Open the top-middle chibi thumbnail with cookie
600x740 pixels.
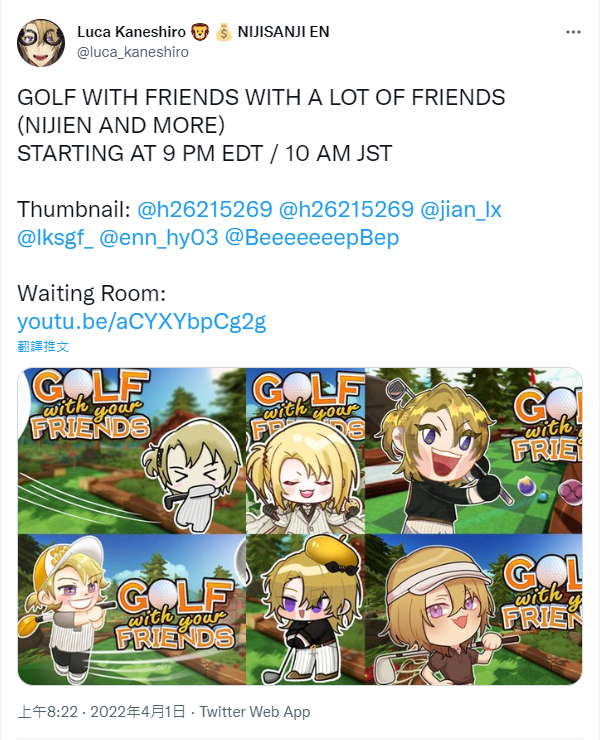[x=305, y=451]
